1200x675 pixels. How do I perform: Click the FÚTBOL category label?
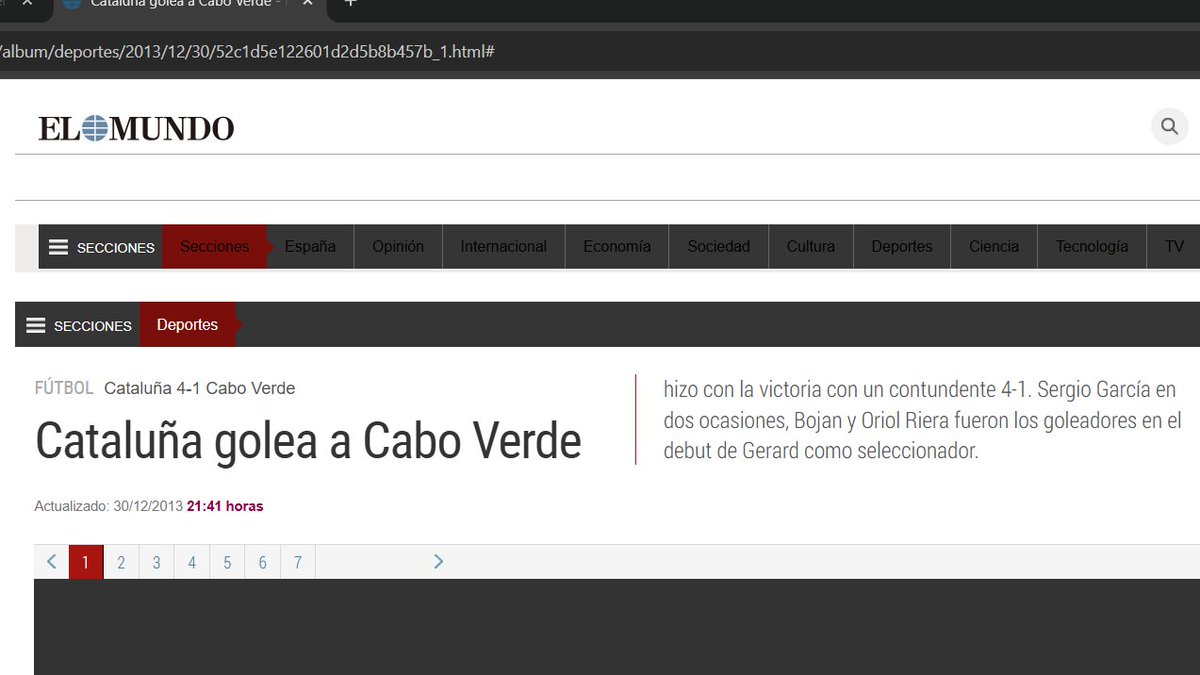(x=64, y=388)
